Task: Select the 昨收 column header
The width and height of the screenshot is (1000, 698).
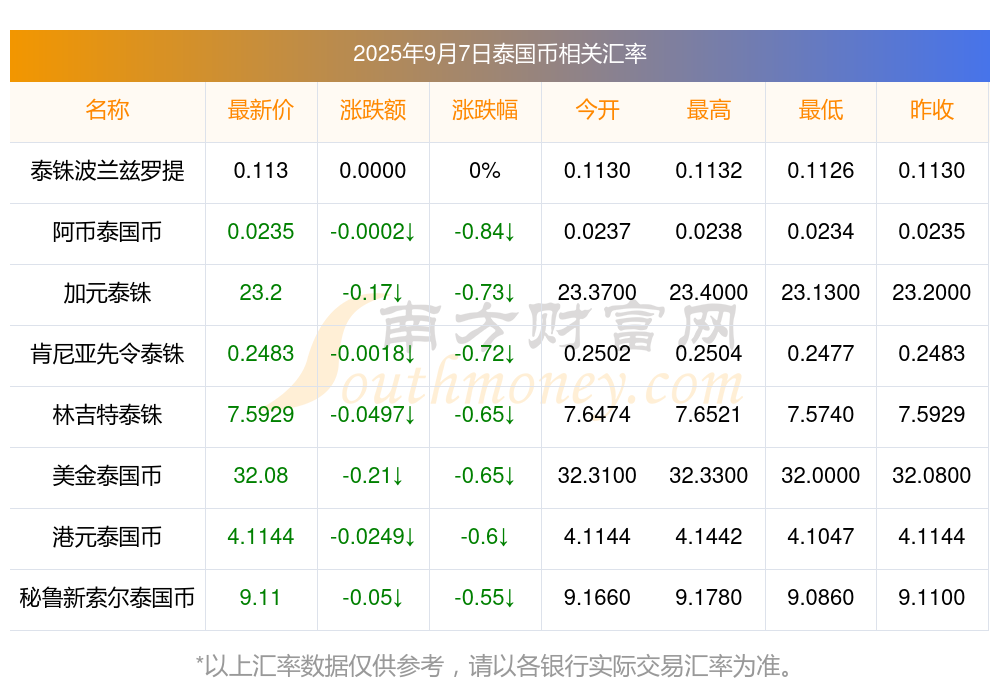Action: (932, 110)
